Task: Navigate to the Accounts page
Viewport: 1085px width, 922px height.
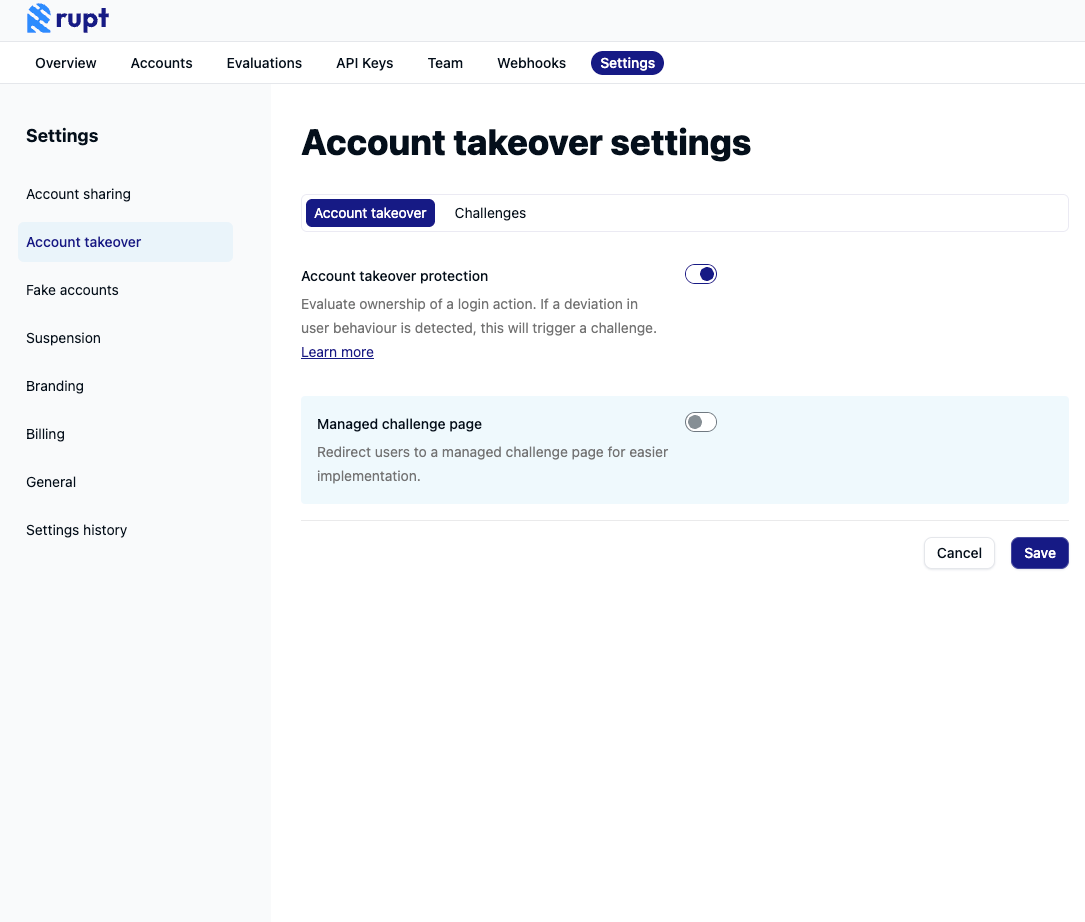Action: (x=161, y=62)
